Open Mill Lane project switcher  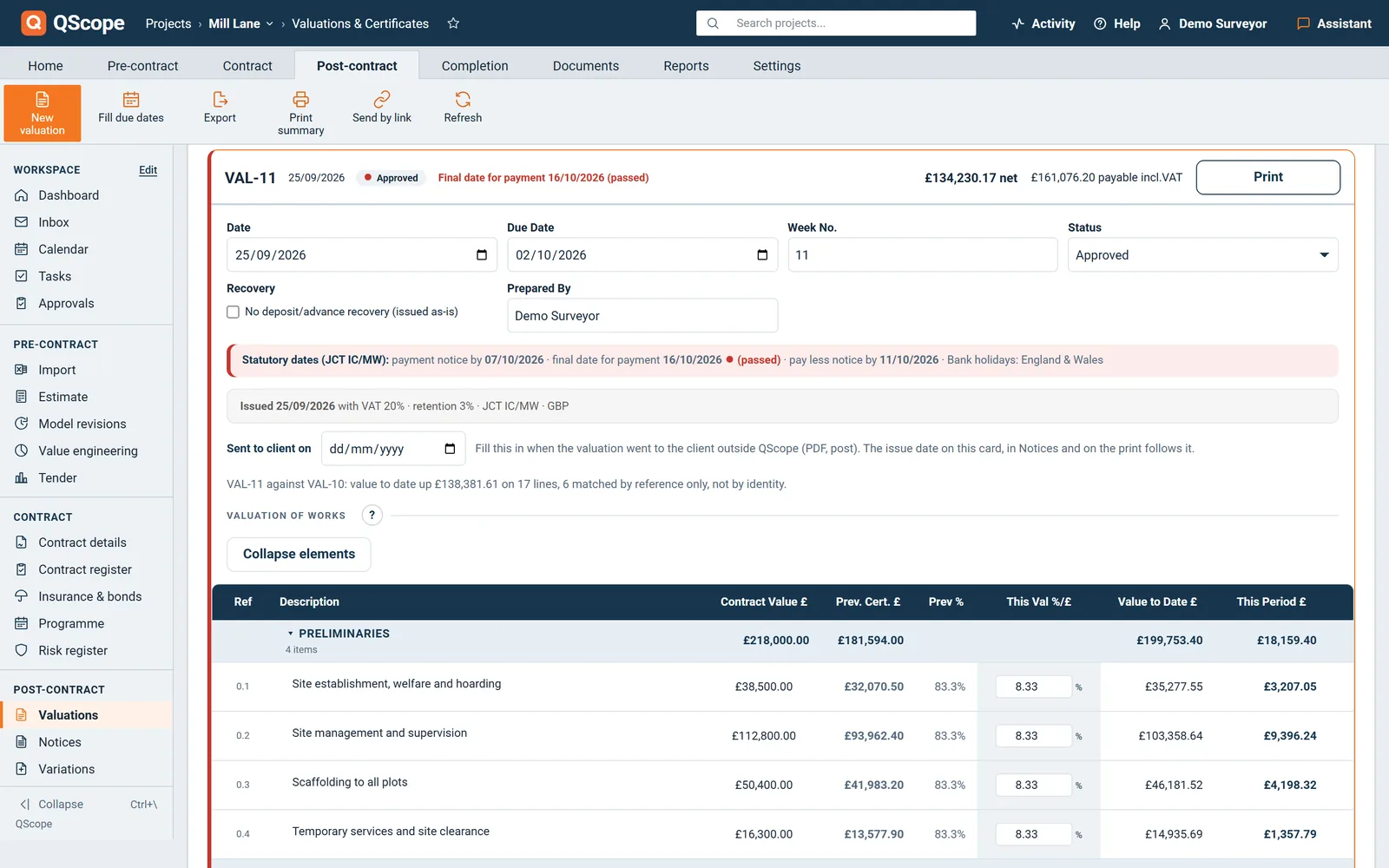click(241, 23)
